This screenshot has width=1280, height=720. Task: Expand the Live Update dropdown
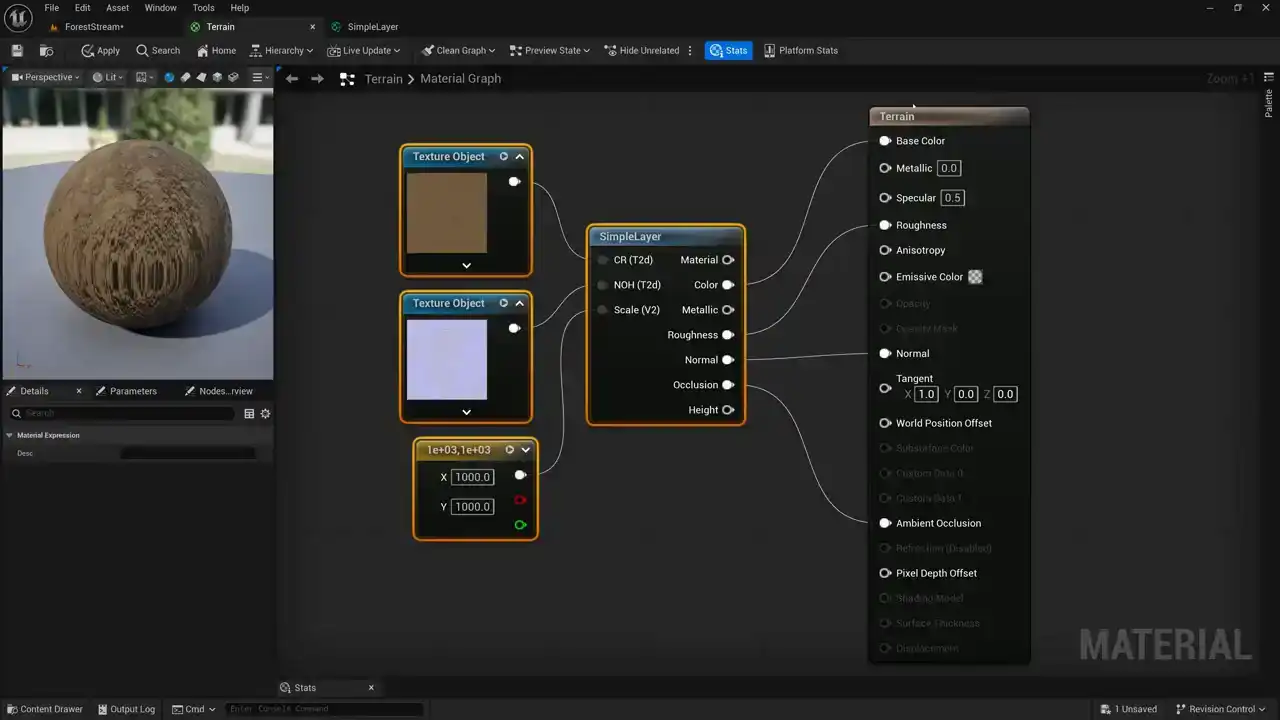[x=364, y=50]
